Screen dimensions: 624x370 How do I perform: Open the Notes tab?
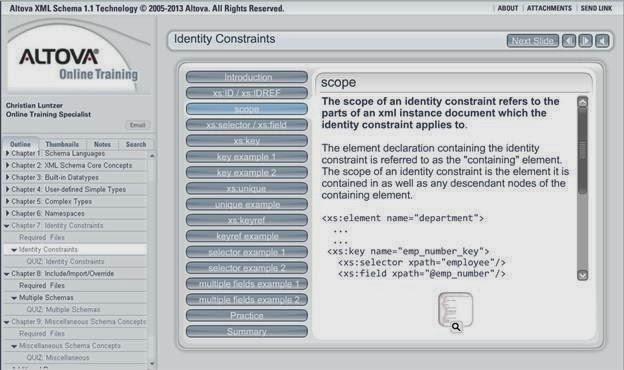tap(102, 144)
